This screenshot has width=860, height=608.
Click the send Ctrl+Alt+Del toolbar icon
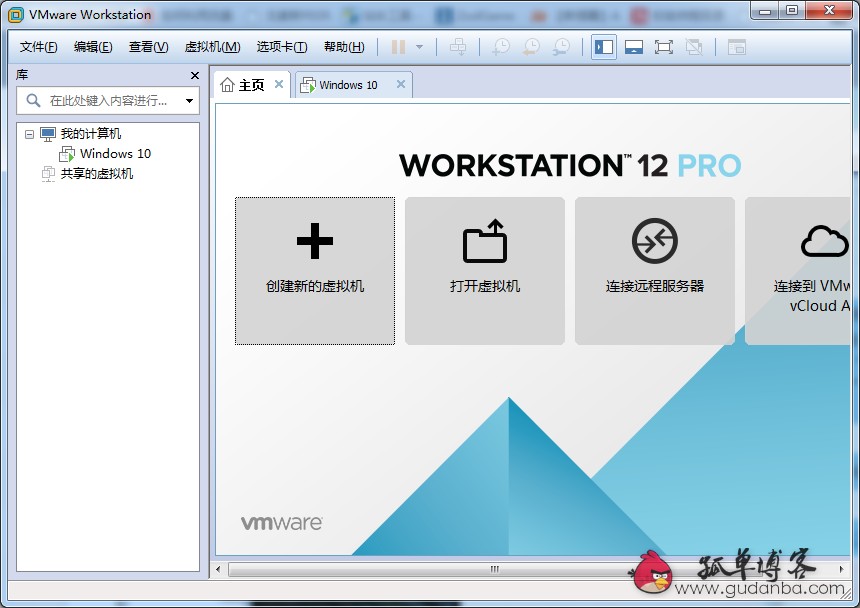[x=458, y=47]
